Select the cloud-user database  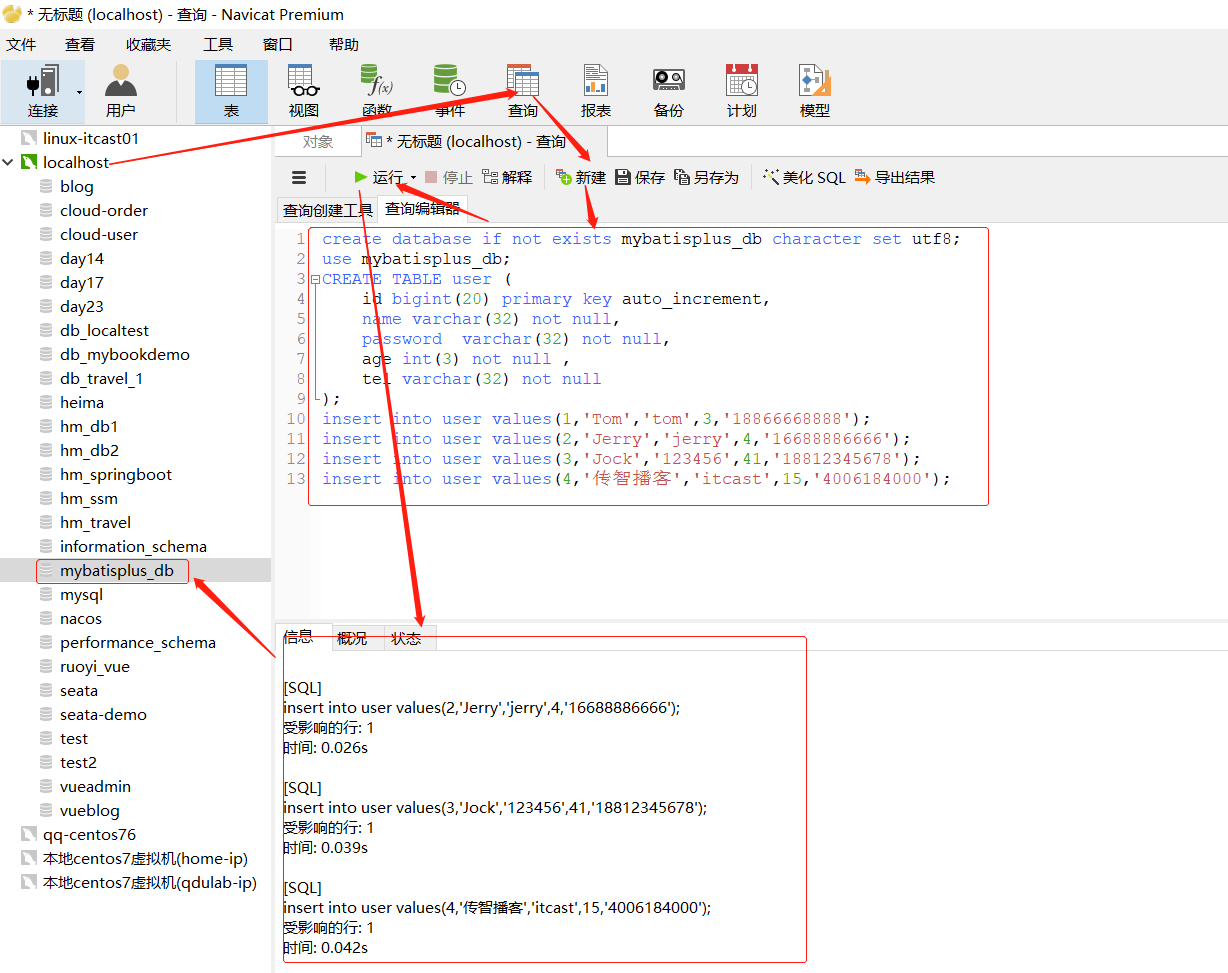(x=99, y=234)
